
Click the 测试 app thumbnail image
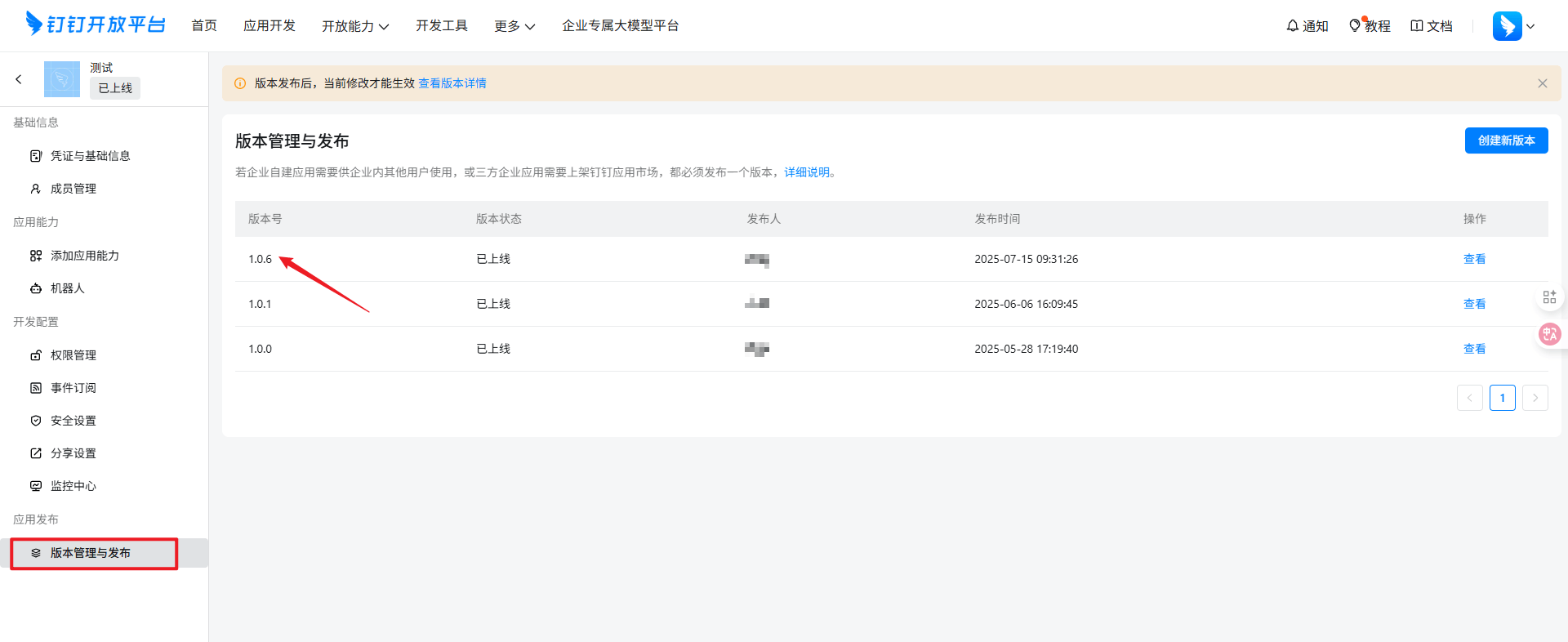coord(62,79)
